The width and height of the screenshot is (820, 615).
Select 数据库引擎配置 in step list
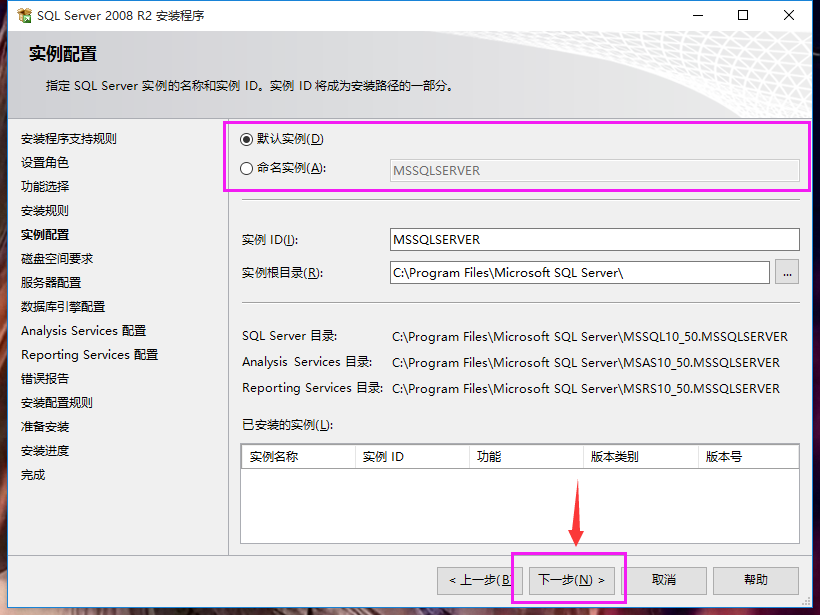pos(63,307)
